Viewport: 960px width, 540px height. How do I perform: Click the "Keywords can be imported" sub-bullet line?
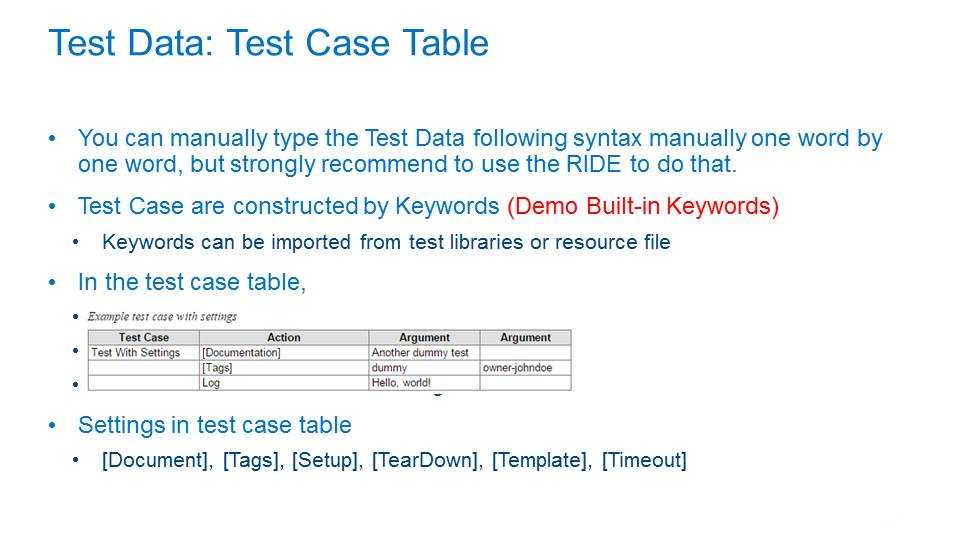[385, 243]
